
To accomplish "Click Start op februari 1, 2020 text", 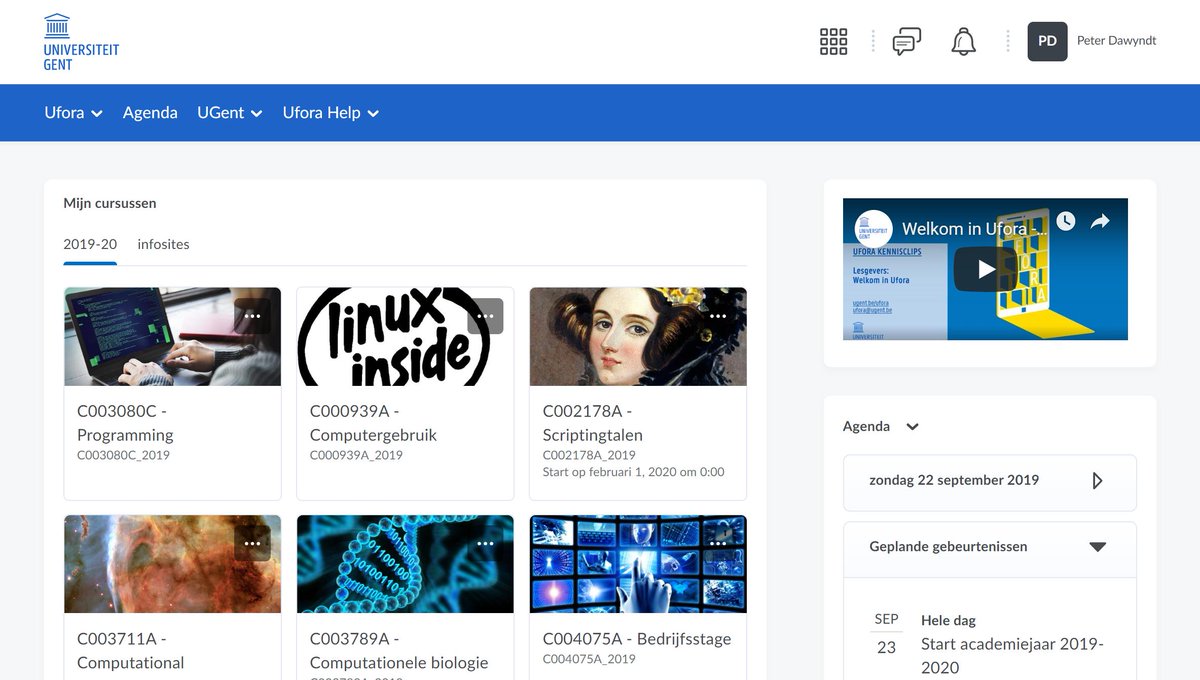I will click(x=634, y=472).
